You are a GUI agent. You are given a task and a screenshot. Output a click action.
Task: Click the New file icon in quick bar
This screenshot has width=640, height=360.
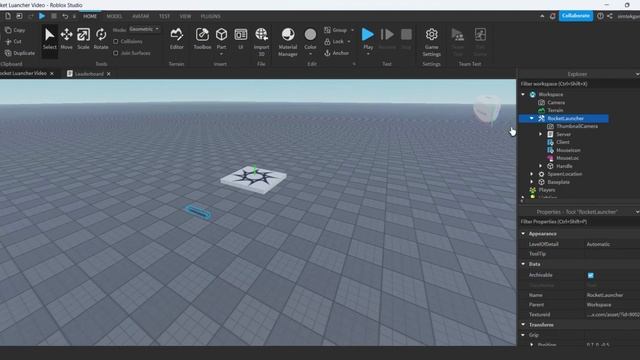pos(8,16)
